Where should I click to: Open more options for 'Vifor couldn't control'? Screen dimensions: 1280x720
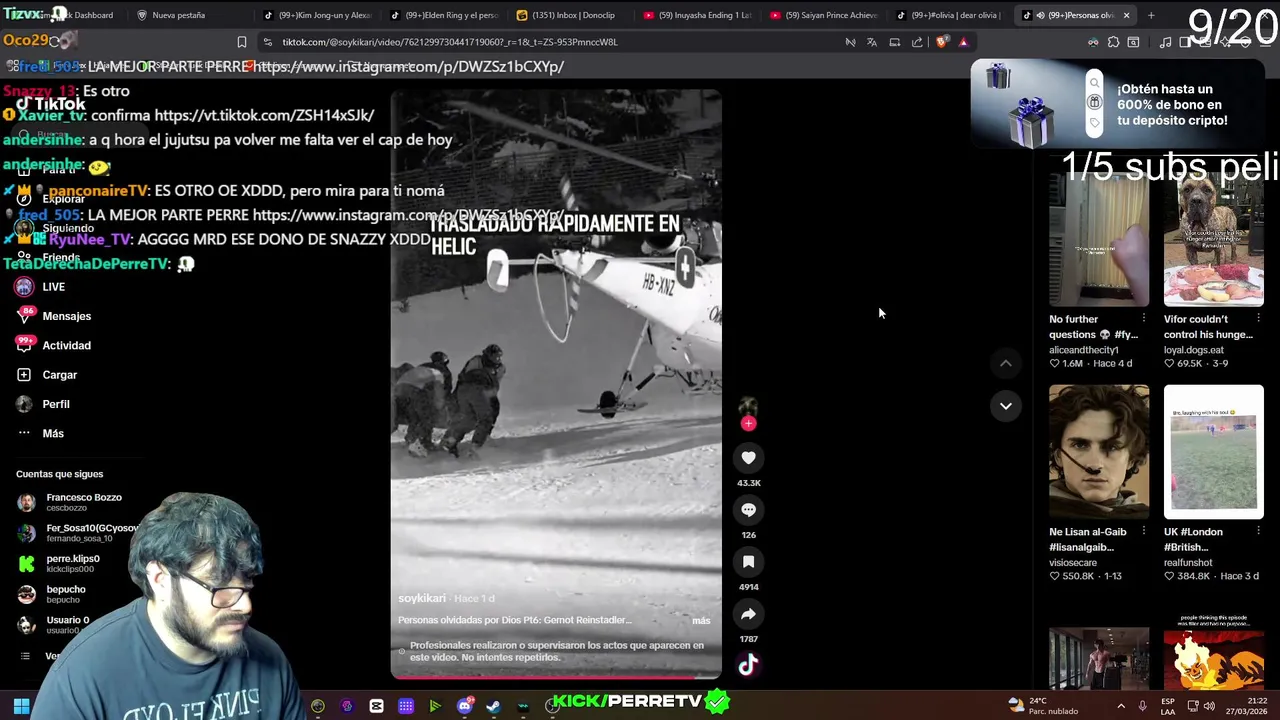click(1258, 319)
